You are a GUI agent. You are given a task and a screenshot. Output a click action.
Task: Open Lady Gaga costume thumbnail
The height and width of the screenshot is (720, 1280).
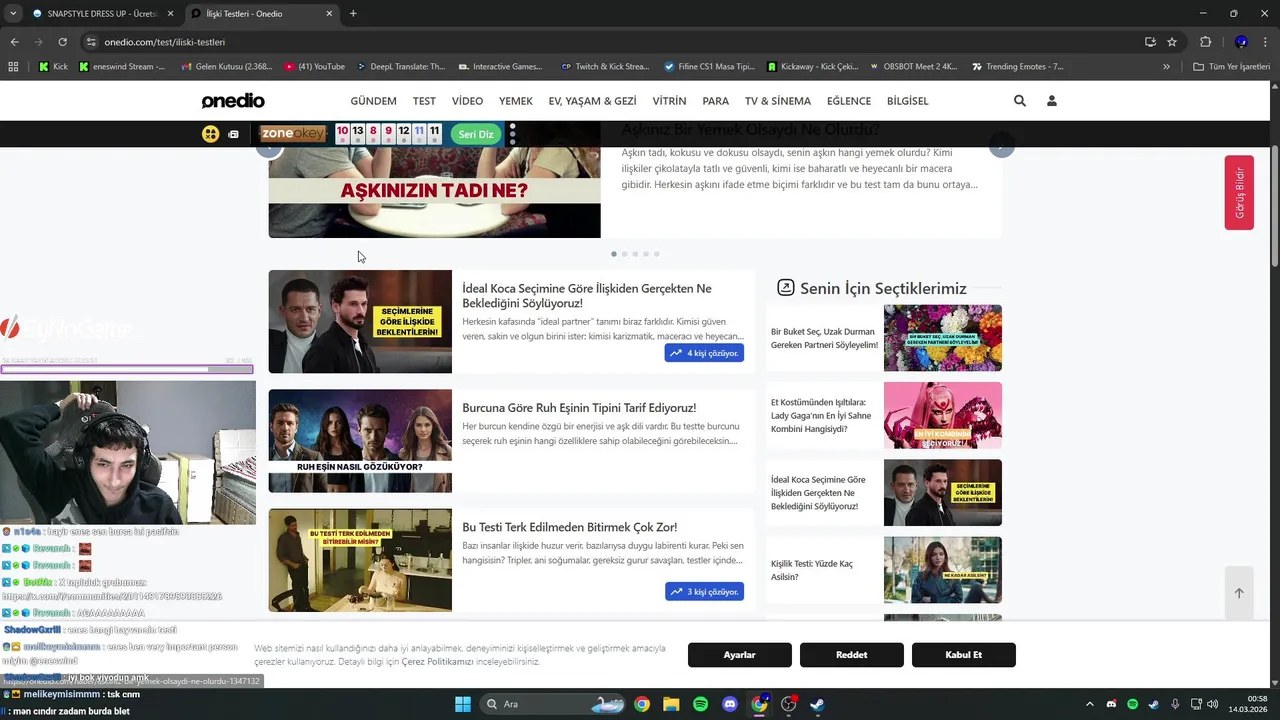click(x=943, y=415)
